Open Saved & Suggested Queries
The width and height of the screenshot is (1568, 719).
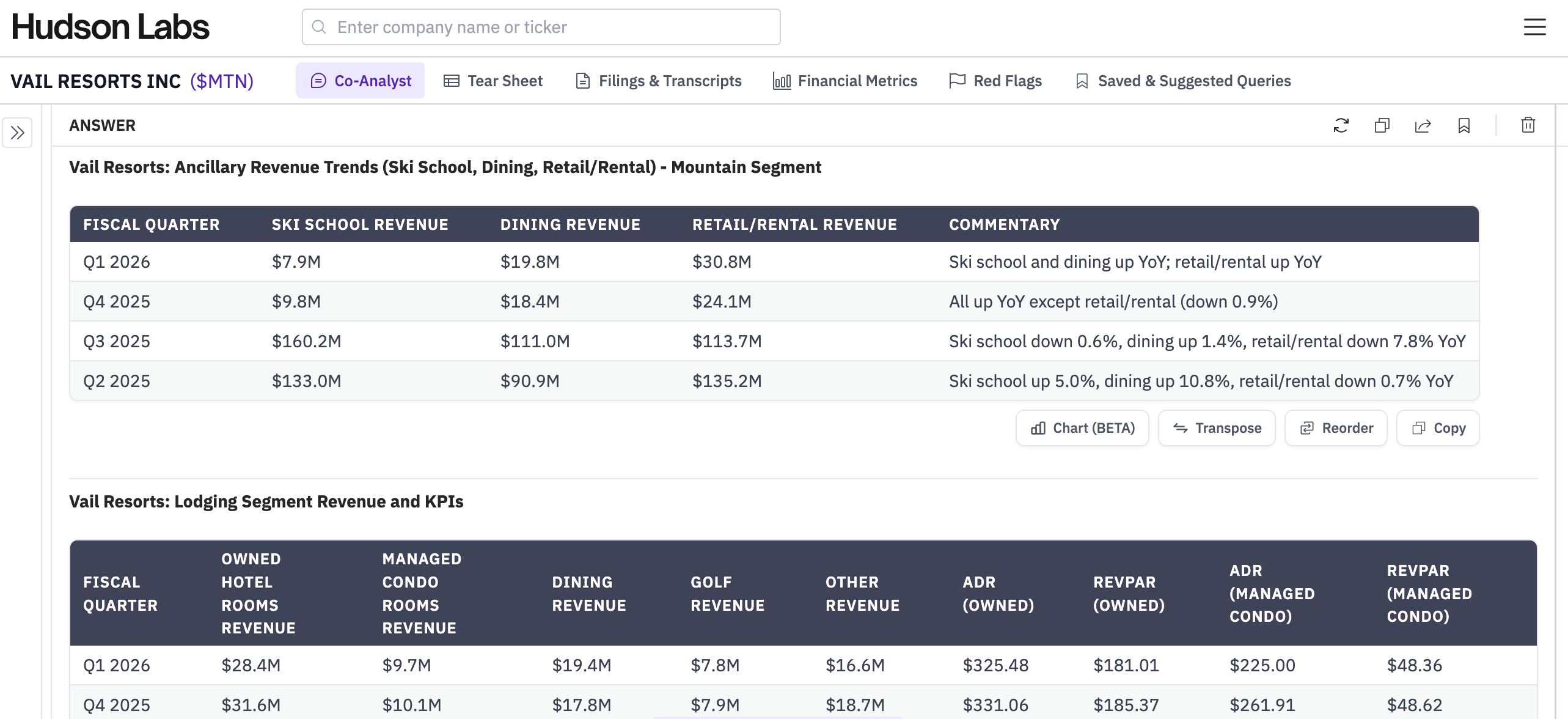(x=1182, y=81)
